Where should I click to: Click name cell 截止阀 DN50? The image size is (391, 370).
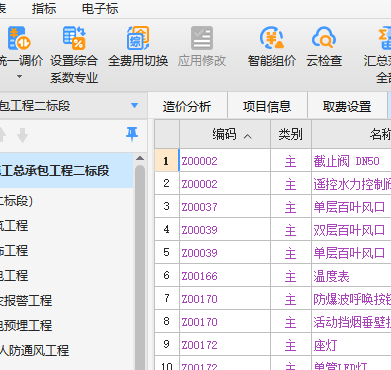(x=347, y=161)
